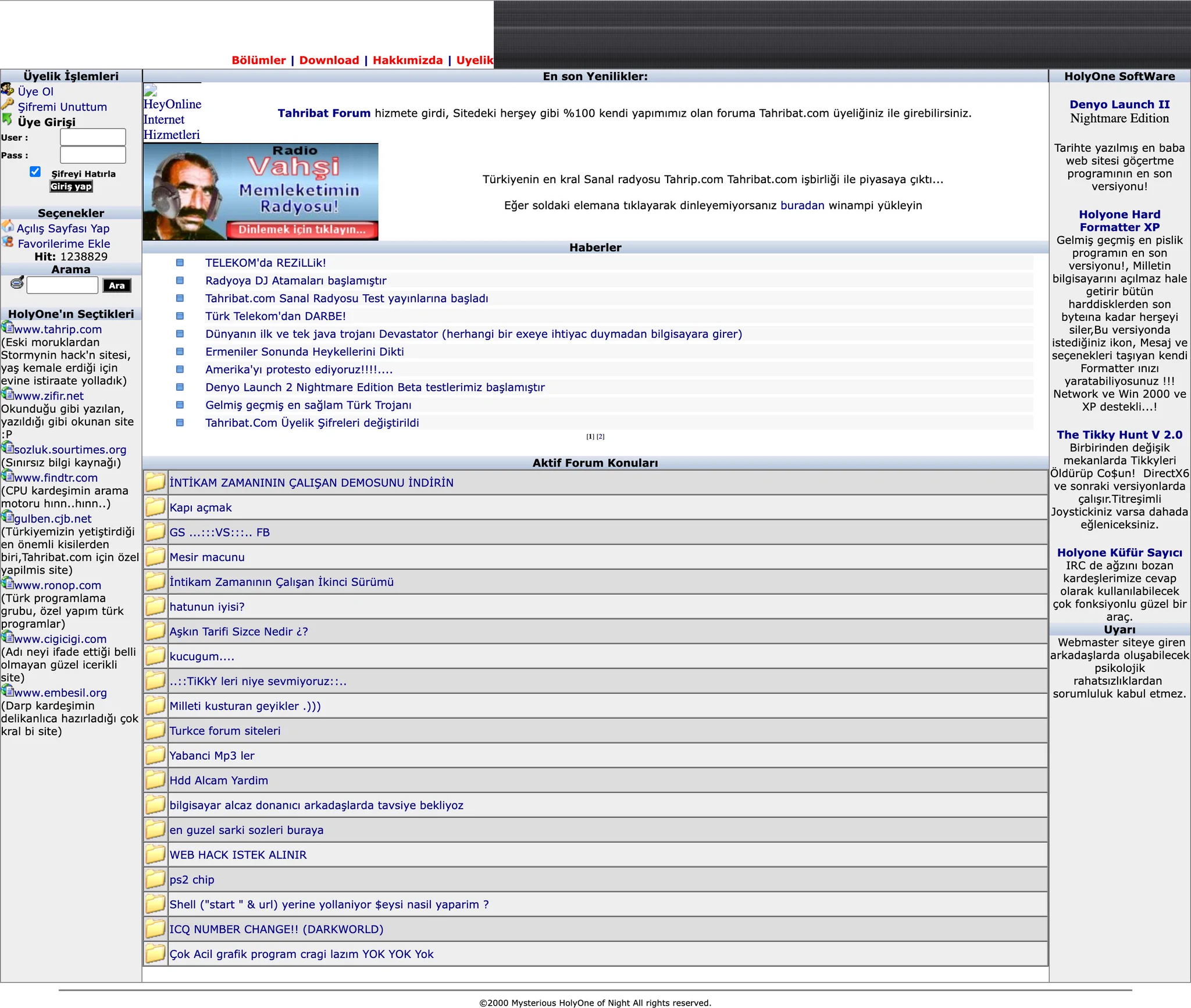Click the favorites icon beside Favorilerime Ekle
This screenshot has width=1191, height=1008.
pyautogui.click(x=8, y=242)
